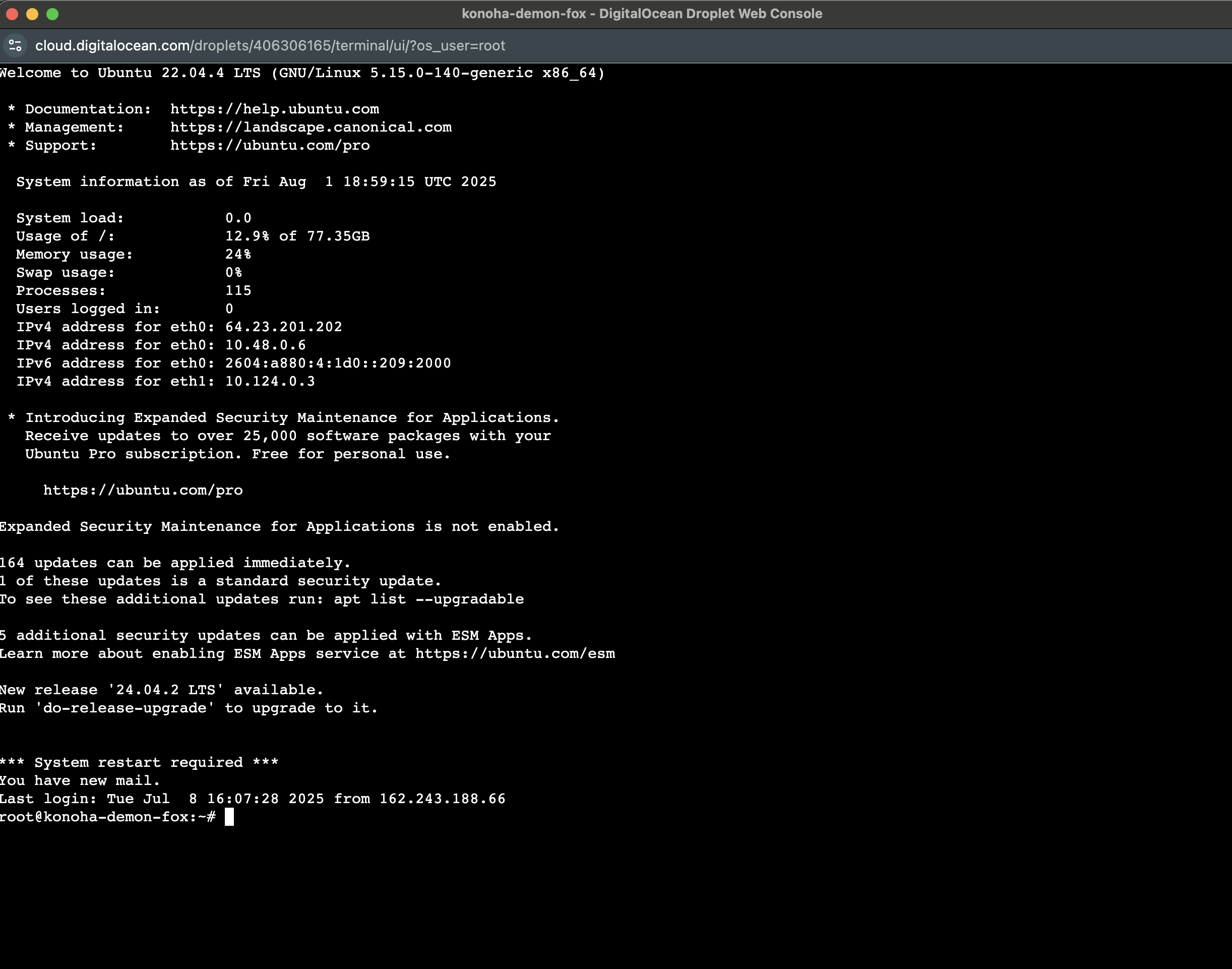Select the Swap usage value 0%

234,272
